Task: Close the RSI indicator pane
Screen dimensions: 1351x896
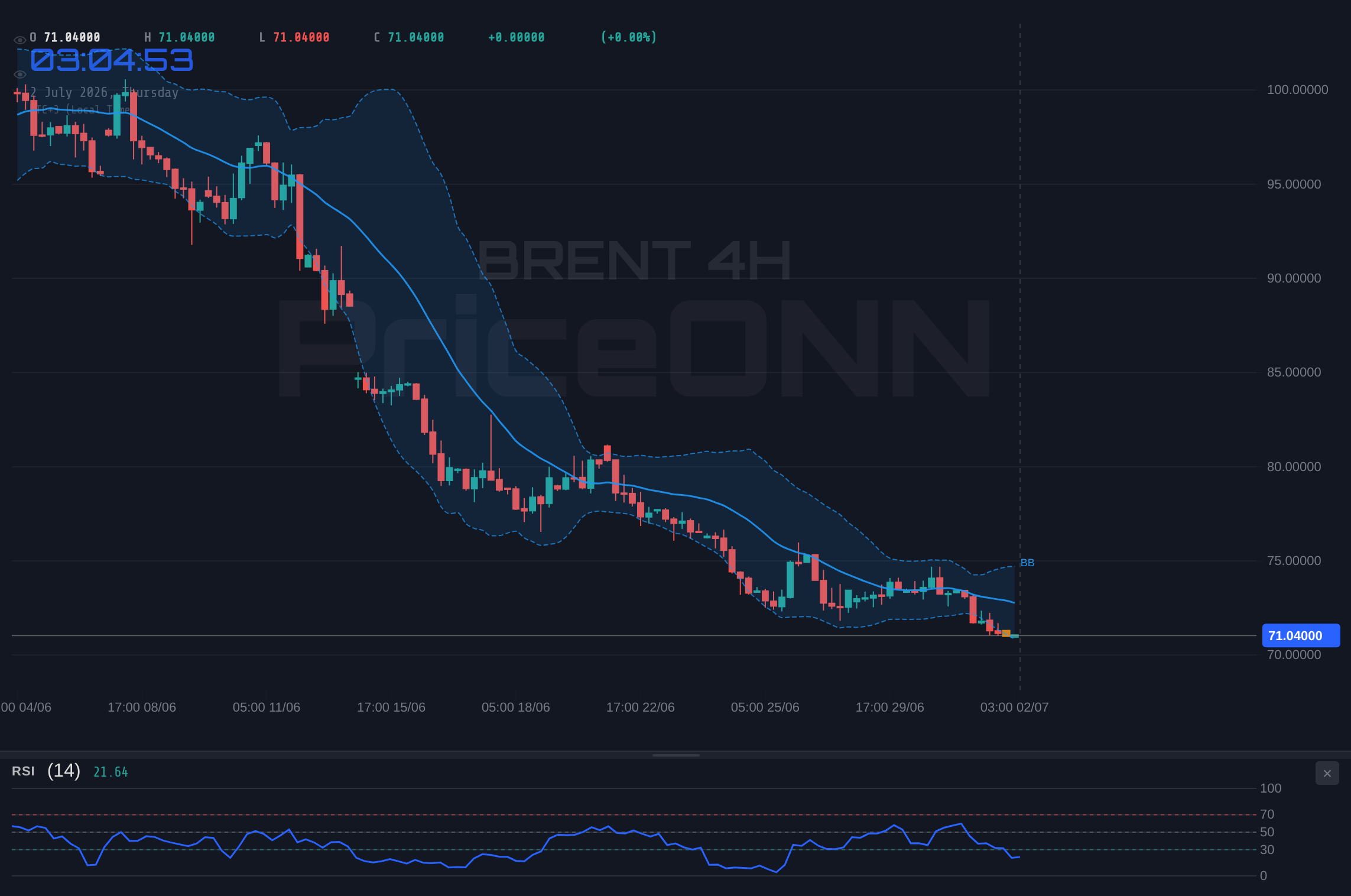Action: pos(1327,773)
